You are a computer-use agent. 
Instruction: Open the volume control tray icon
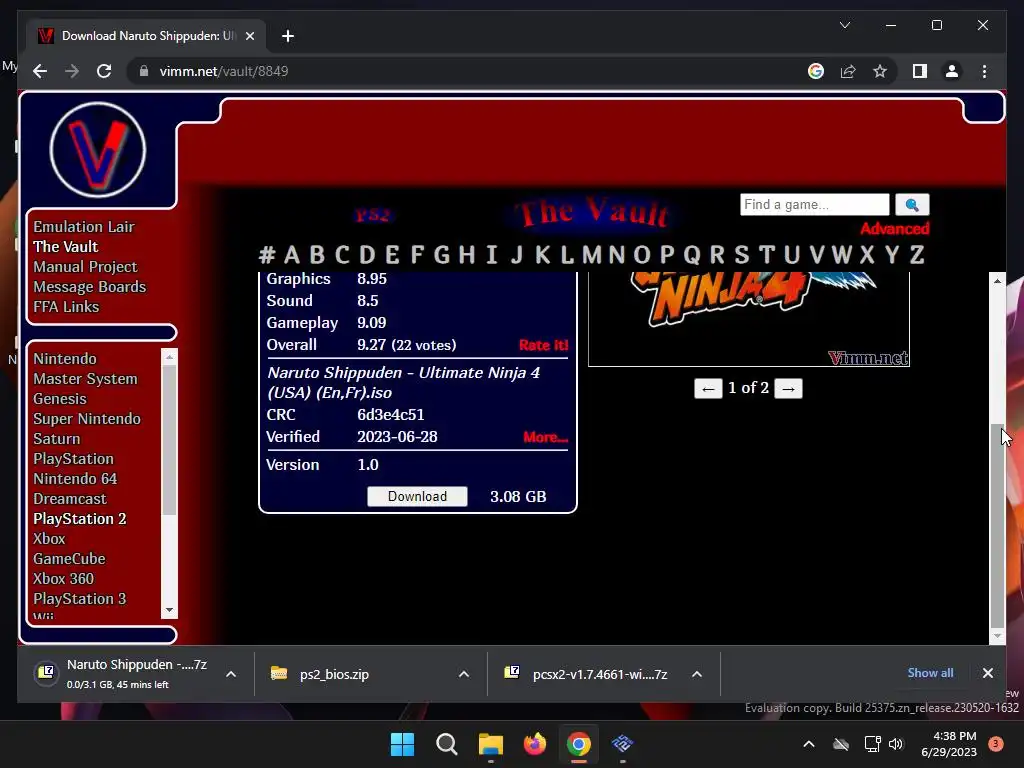coord(896,744)
